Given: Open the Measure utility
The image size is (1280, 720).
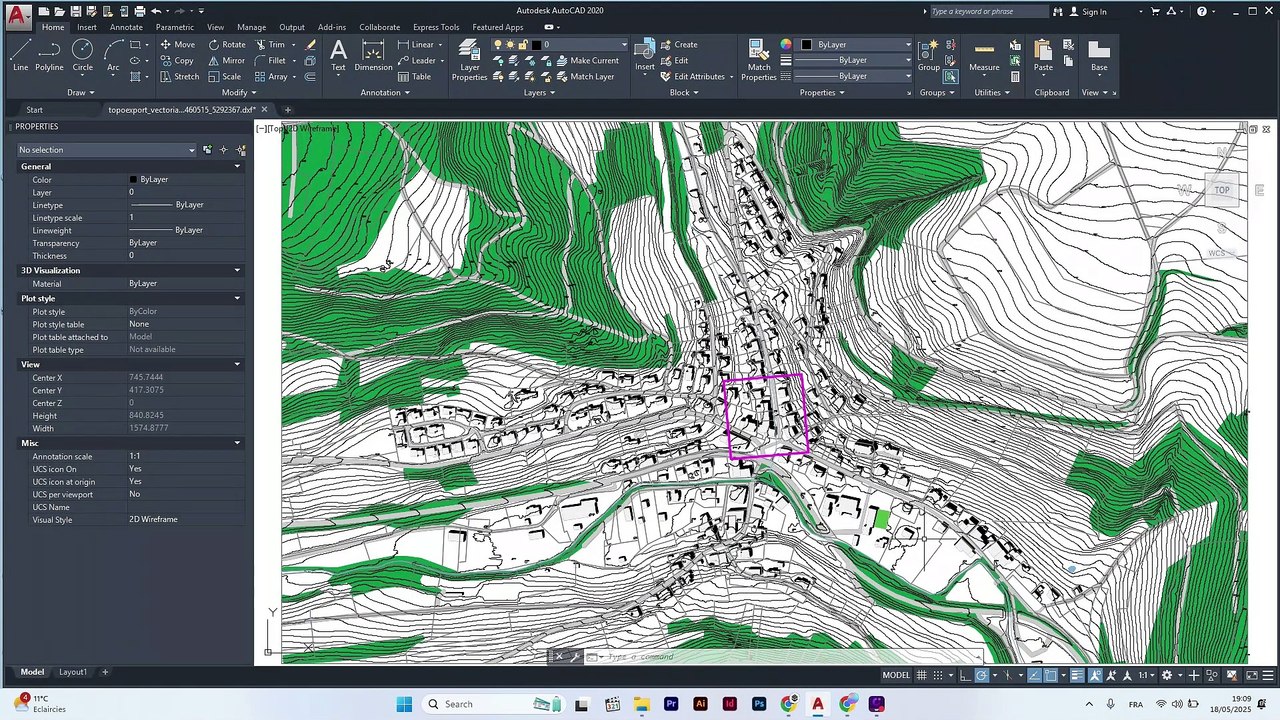Looking at the screenshot, I should coord(984,56).
